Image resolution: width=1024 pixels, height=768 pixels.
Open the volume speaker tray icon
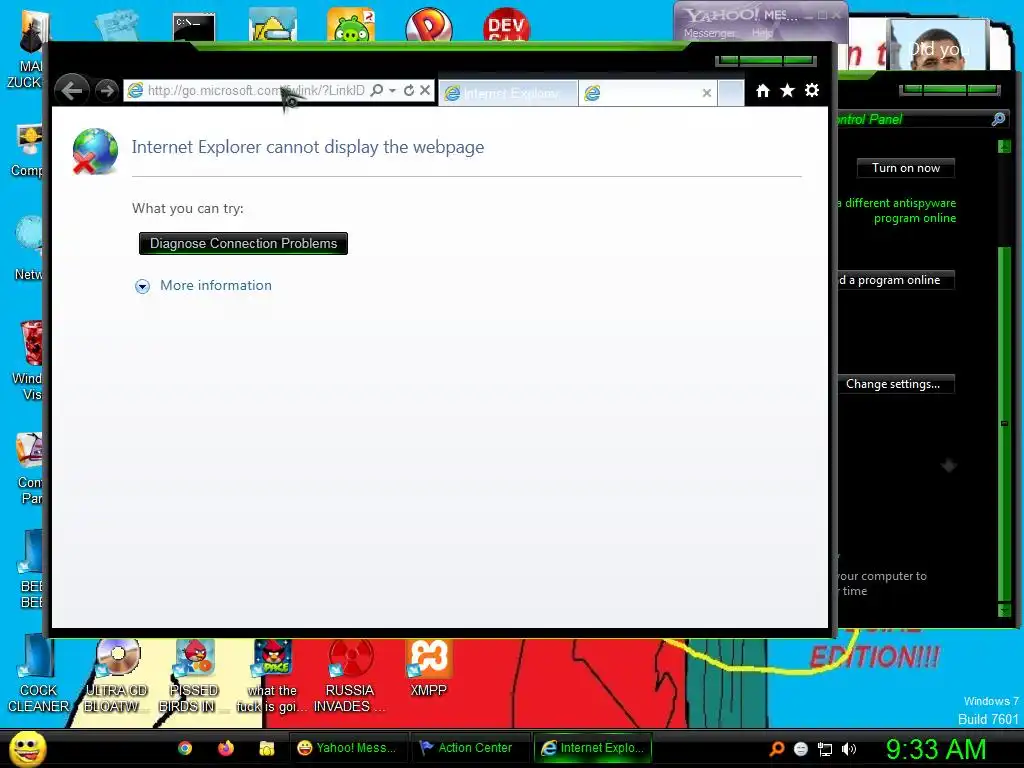(x=849, y=749)
